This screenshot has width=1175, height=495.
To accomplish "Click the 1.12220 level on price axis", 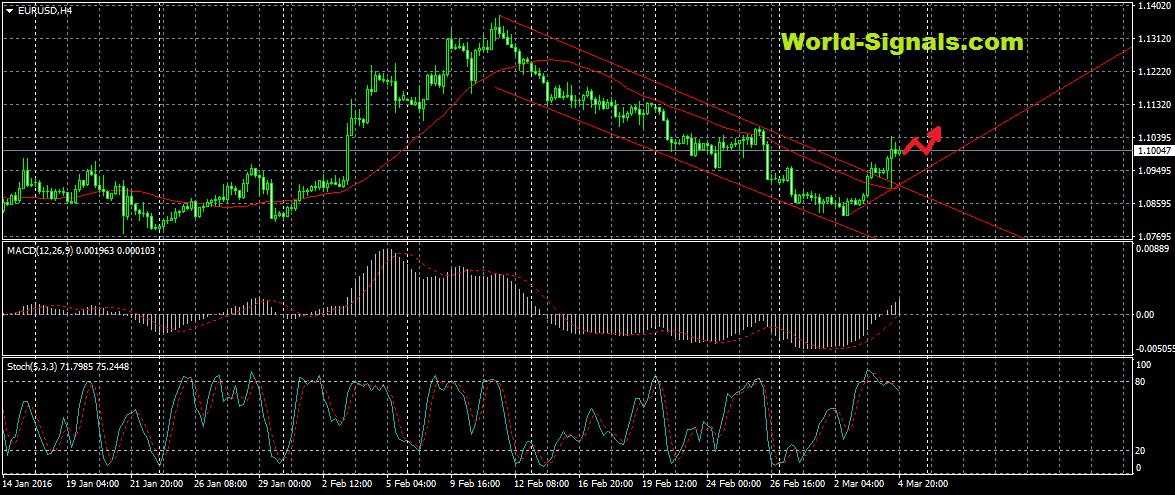I will [x=1154, y=72].
